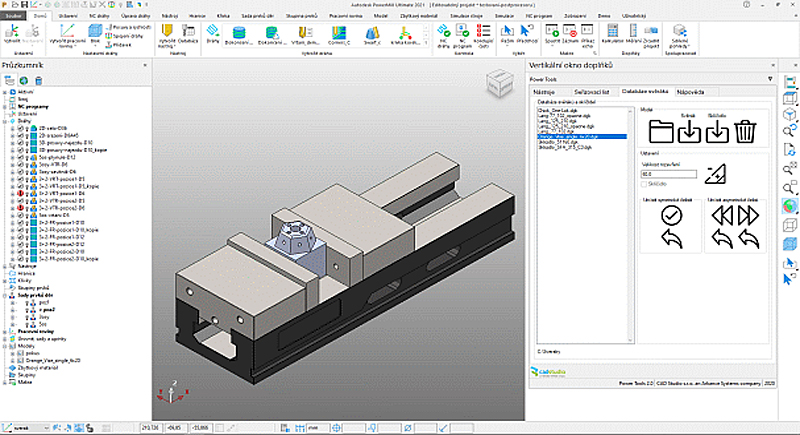Open the Soubor menu

coord(13,16)
